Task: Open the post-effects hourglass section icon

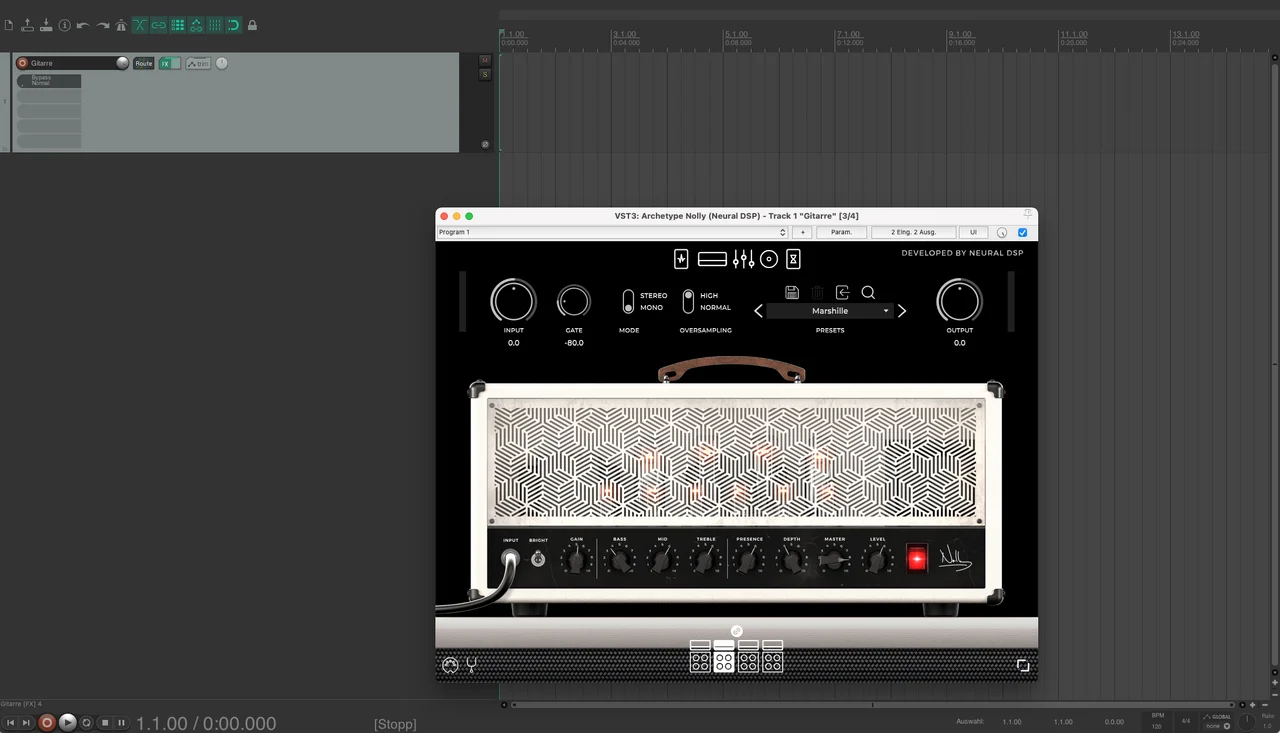Action: [x=793, y=259]
